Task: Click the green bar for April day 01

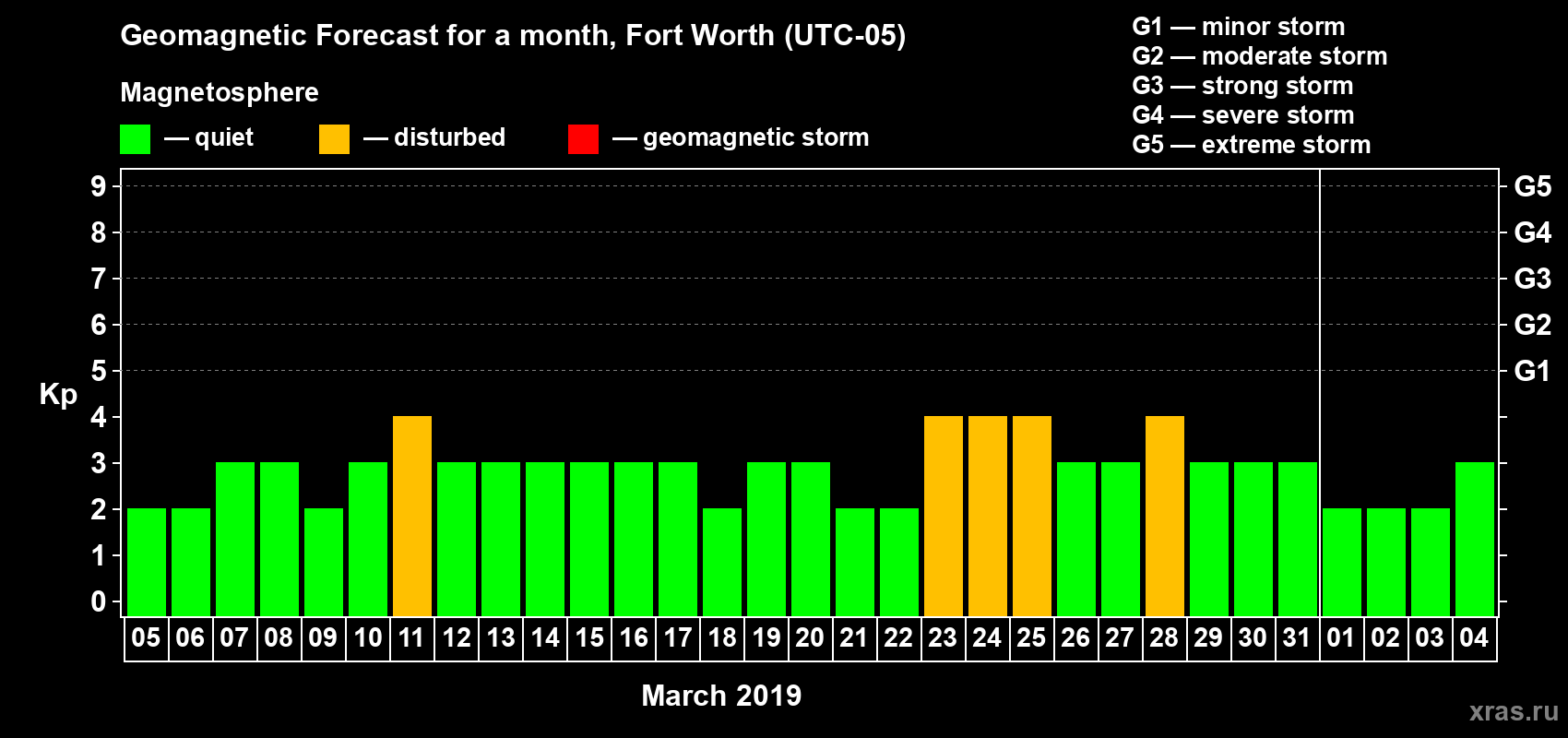Action: 1342,562
